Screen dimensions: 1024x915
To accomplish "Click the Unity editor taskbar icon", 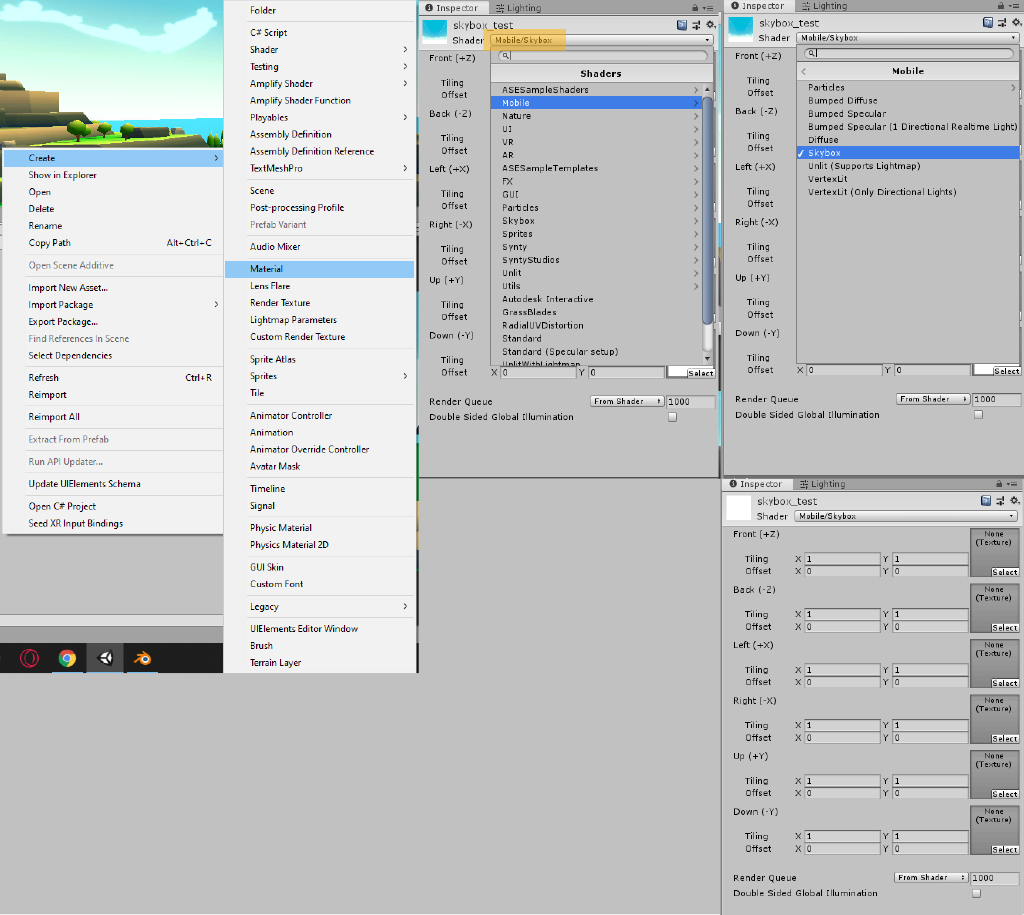I will (105, 658).
